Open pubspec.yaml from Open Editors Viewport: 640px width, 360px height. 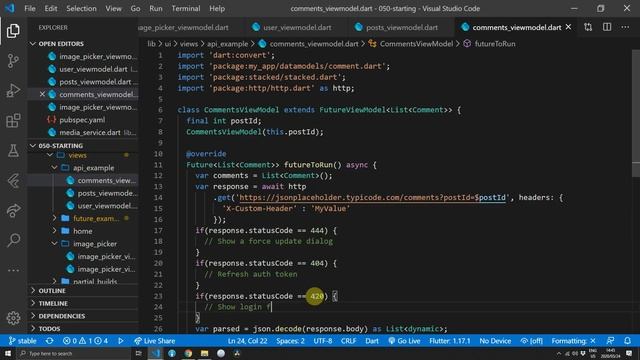point(82,120)
